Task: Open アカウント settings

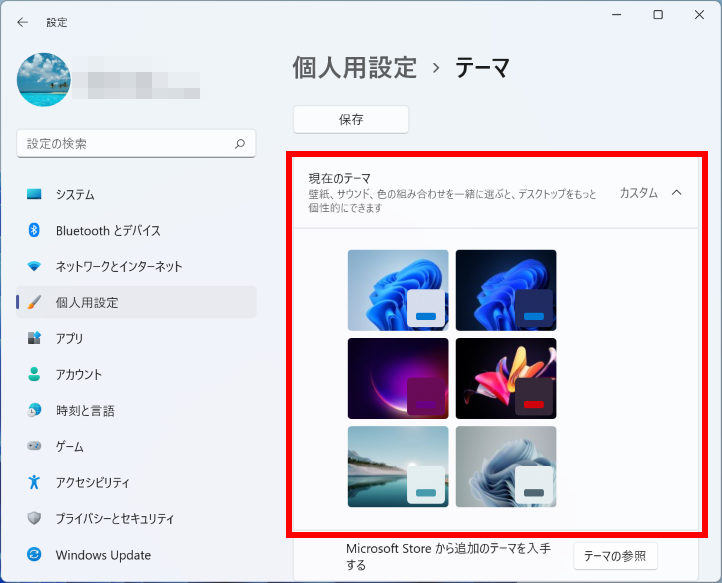Action: [136, 374]
